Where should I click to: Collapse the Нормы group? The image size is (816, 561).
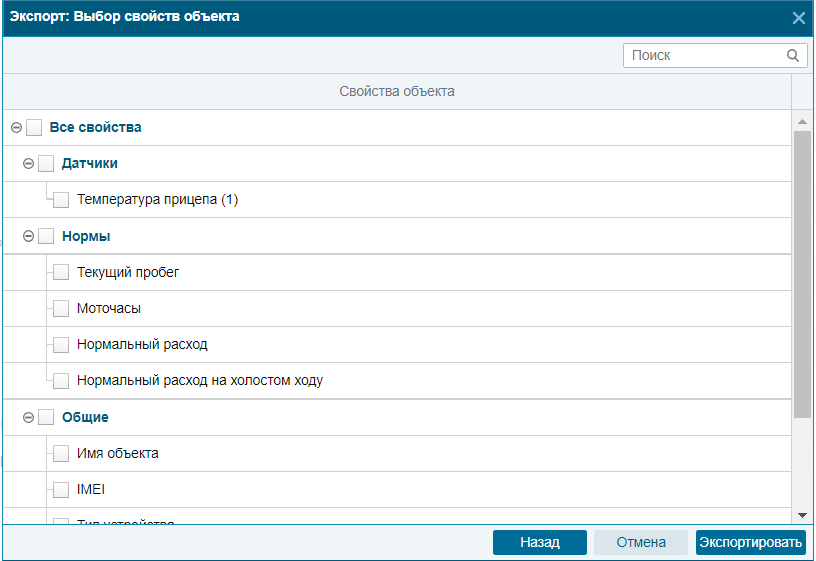tap(29, 236)
